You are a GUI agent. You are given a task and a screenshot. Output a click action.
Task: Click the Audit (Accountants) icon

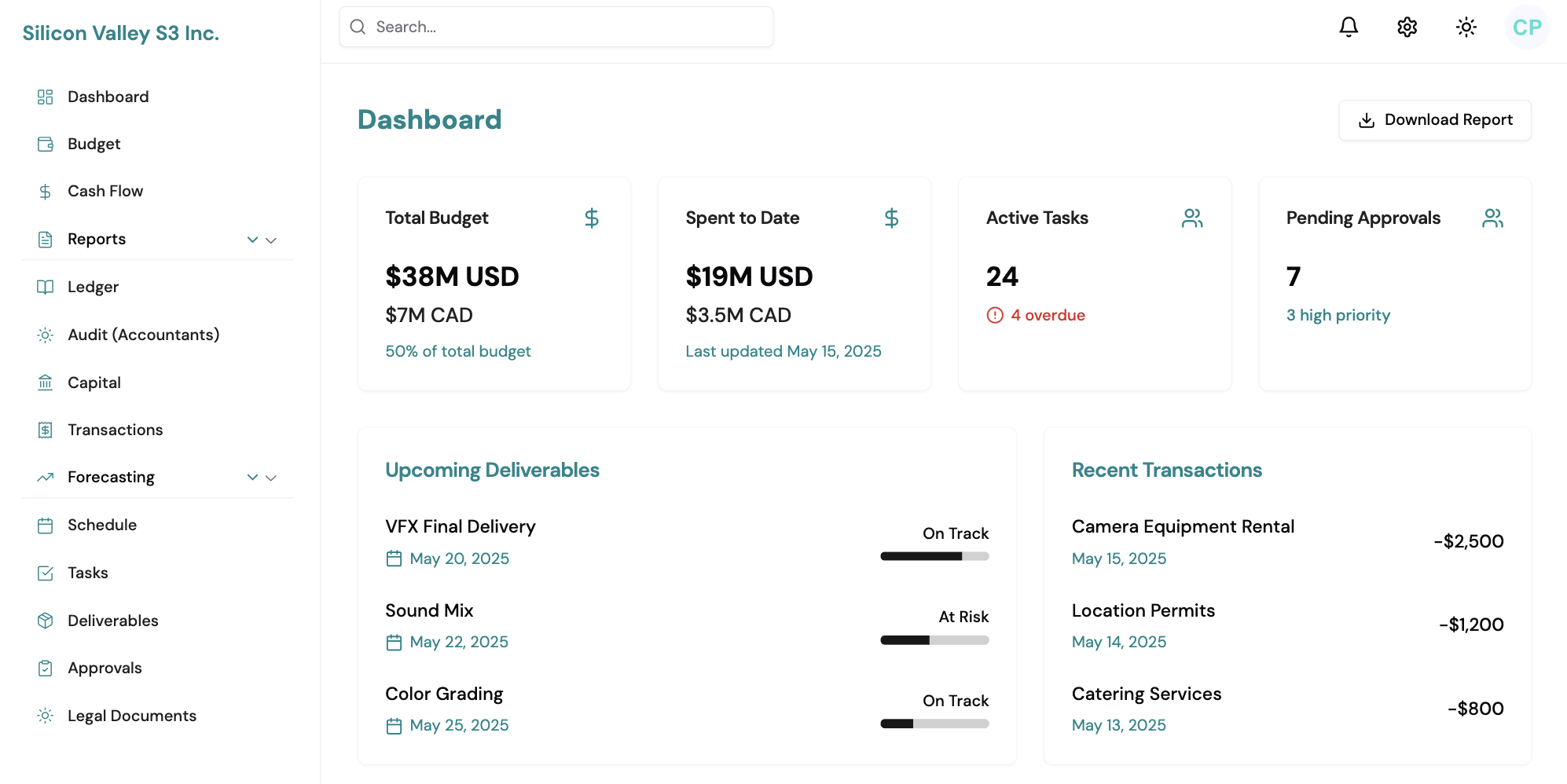point(45,335)
